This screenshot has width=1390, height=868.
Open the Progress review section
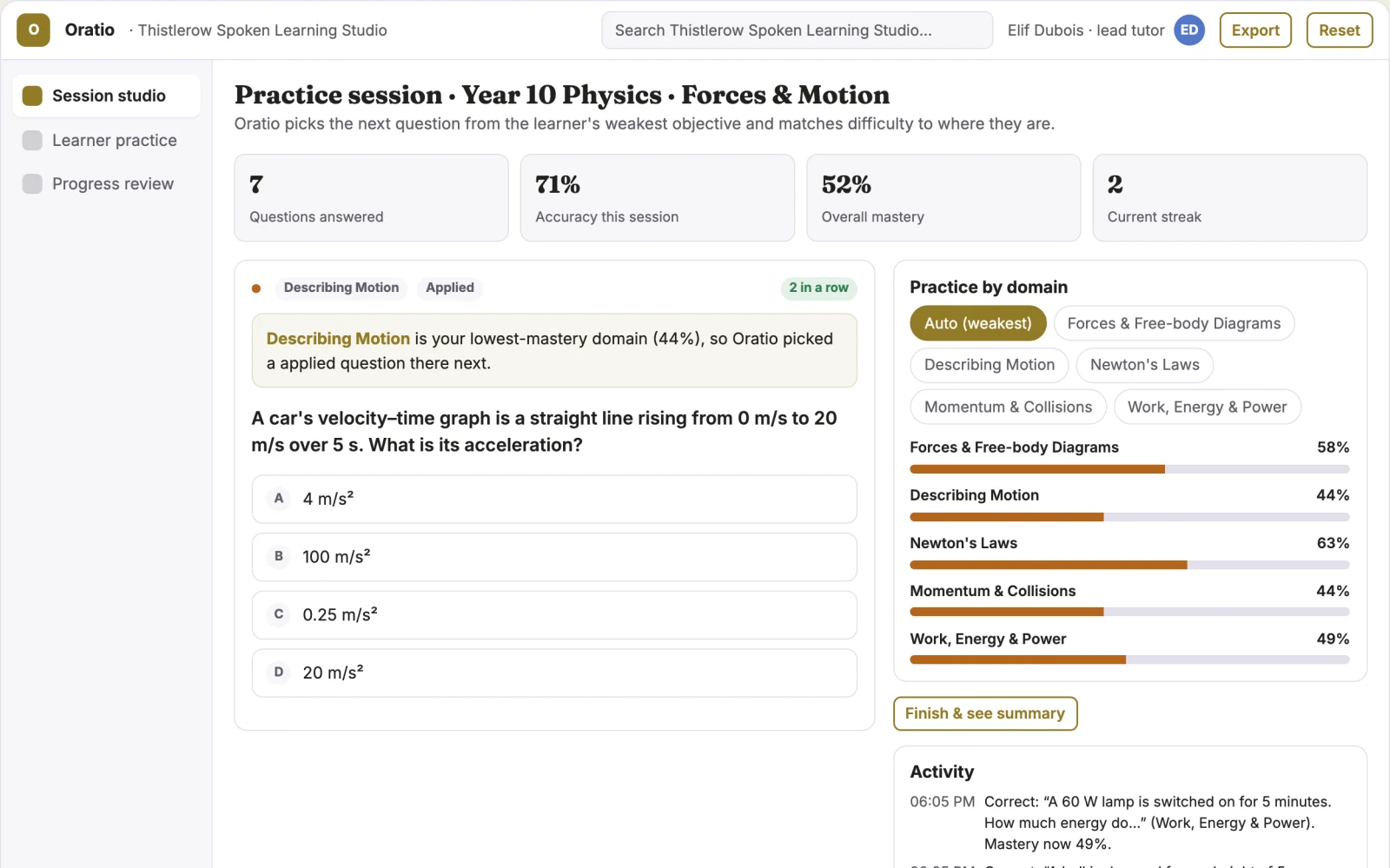[x=106, y=183]
